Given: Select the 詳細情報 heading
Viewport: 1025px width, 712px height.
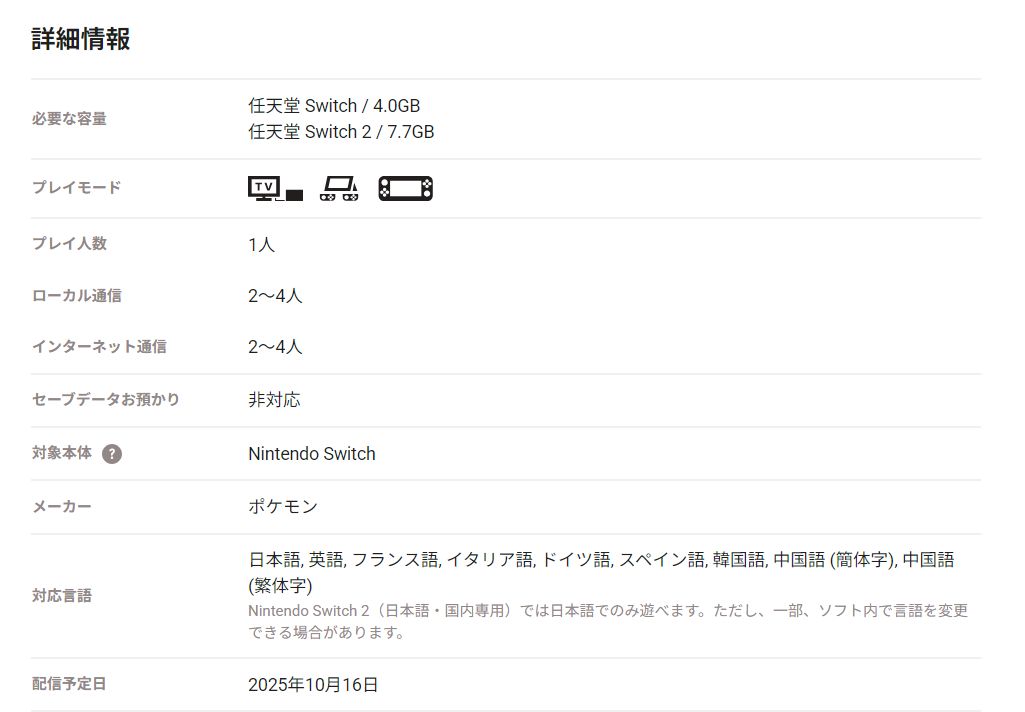Looking at the screenshot, I should 81,39.
